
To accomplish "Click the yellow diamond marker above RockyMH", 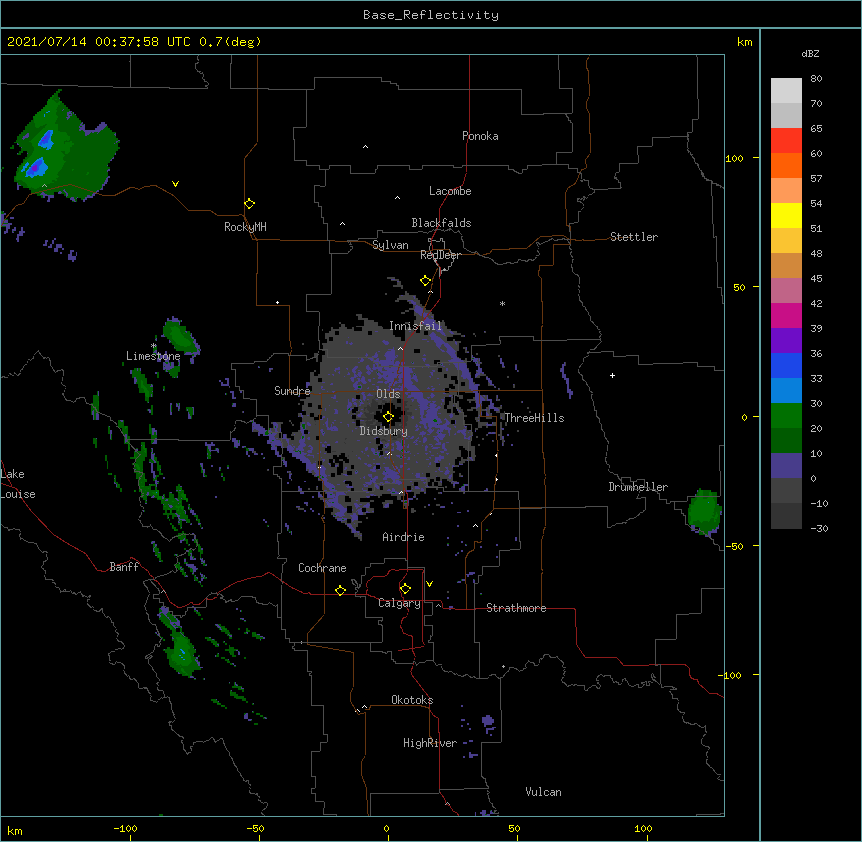I will pyautogui.click(x=250, y=204).
